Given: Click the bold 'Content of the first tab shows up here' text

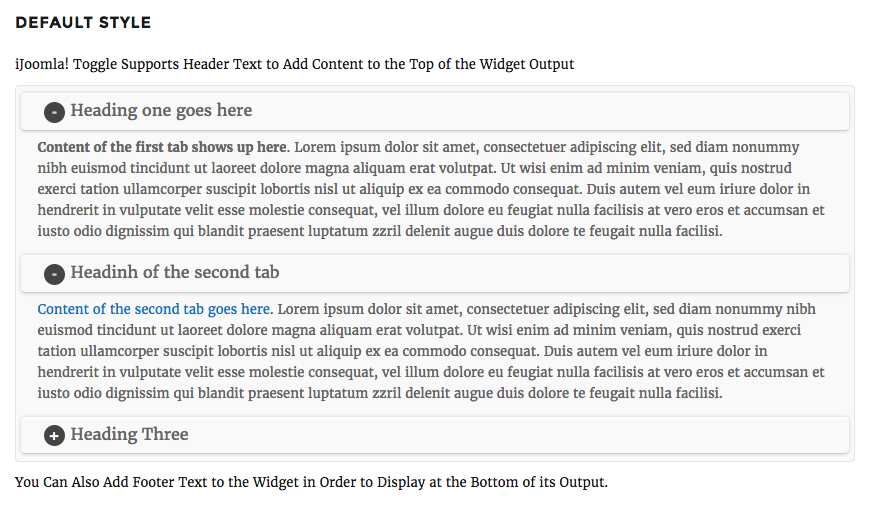Looking at the screenshot, I should [162, 147].
